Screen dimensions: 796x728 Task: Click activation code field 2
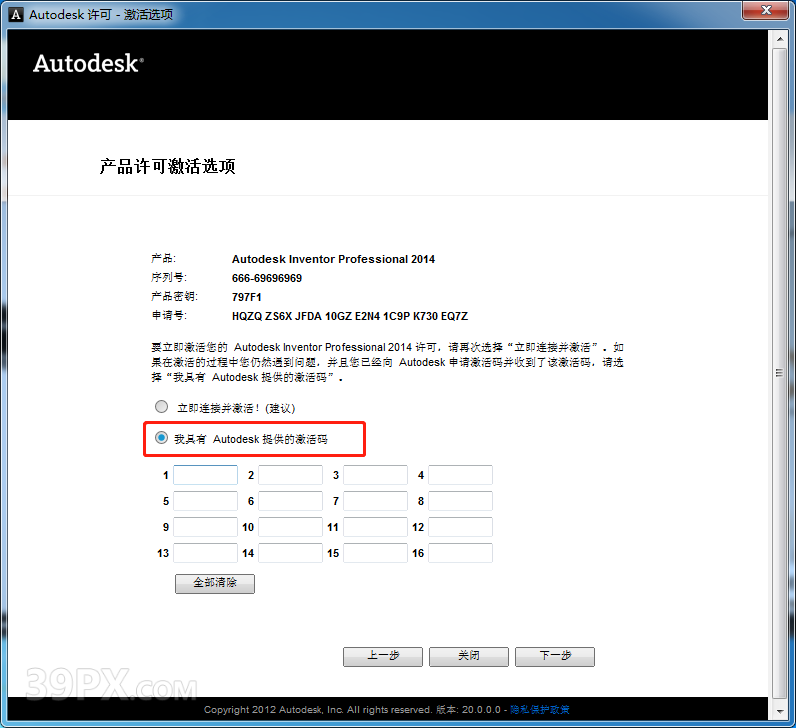290,475
